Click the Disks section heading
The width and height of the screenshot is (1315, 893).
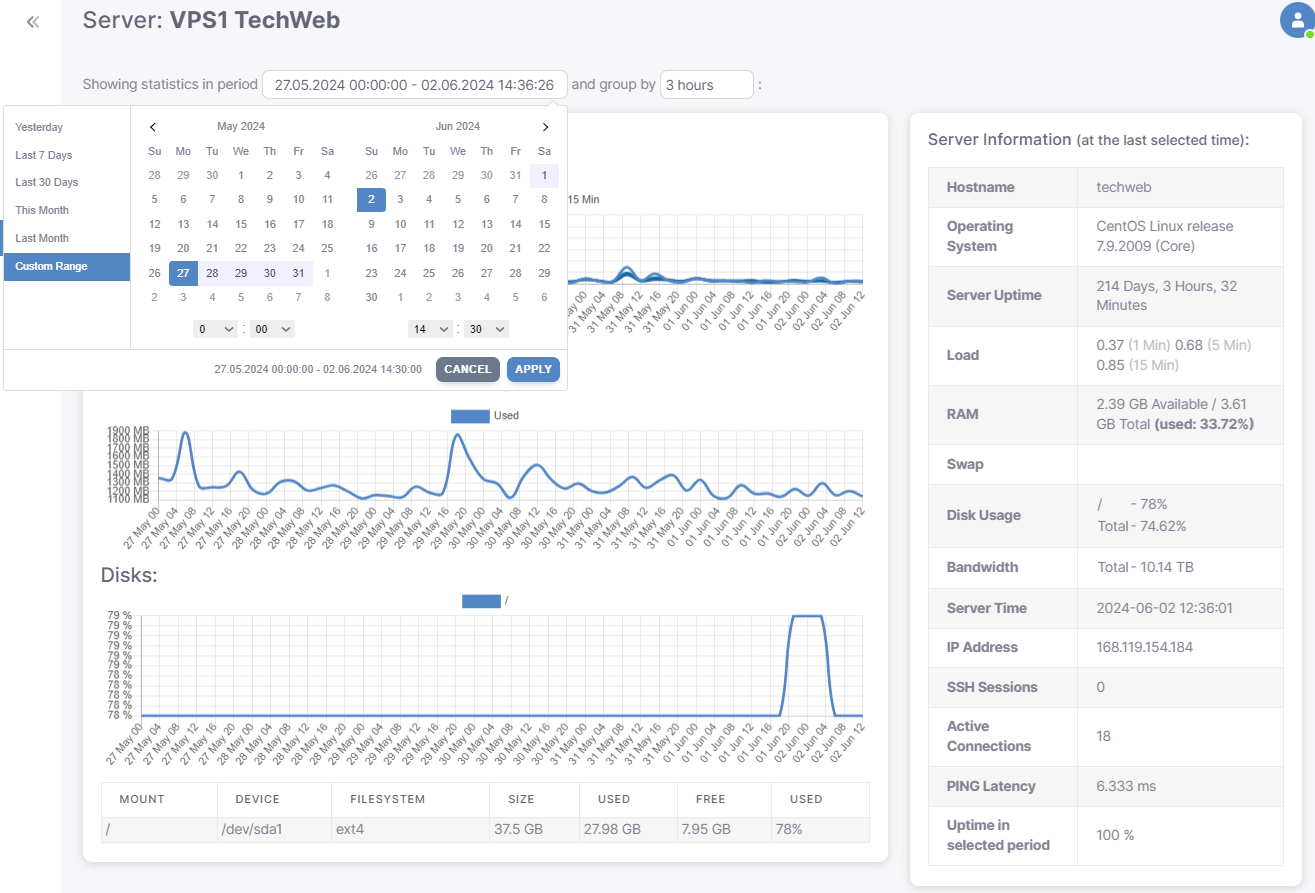click(129, 574)
